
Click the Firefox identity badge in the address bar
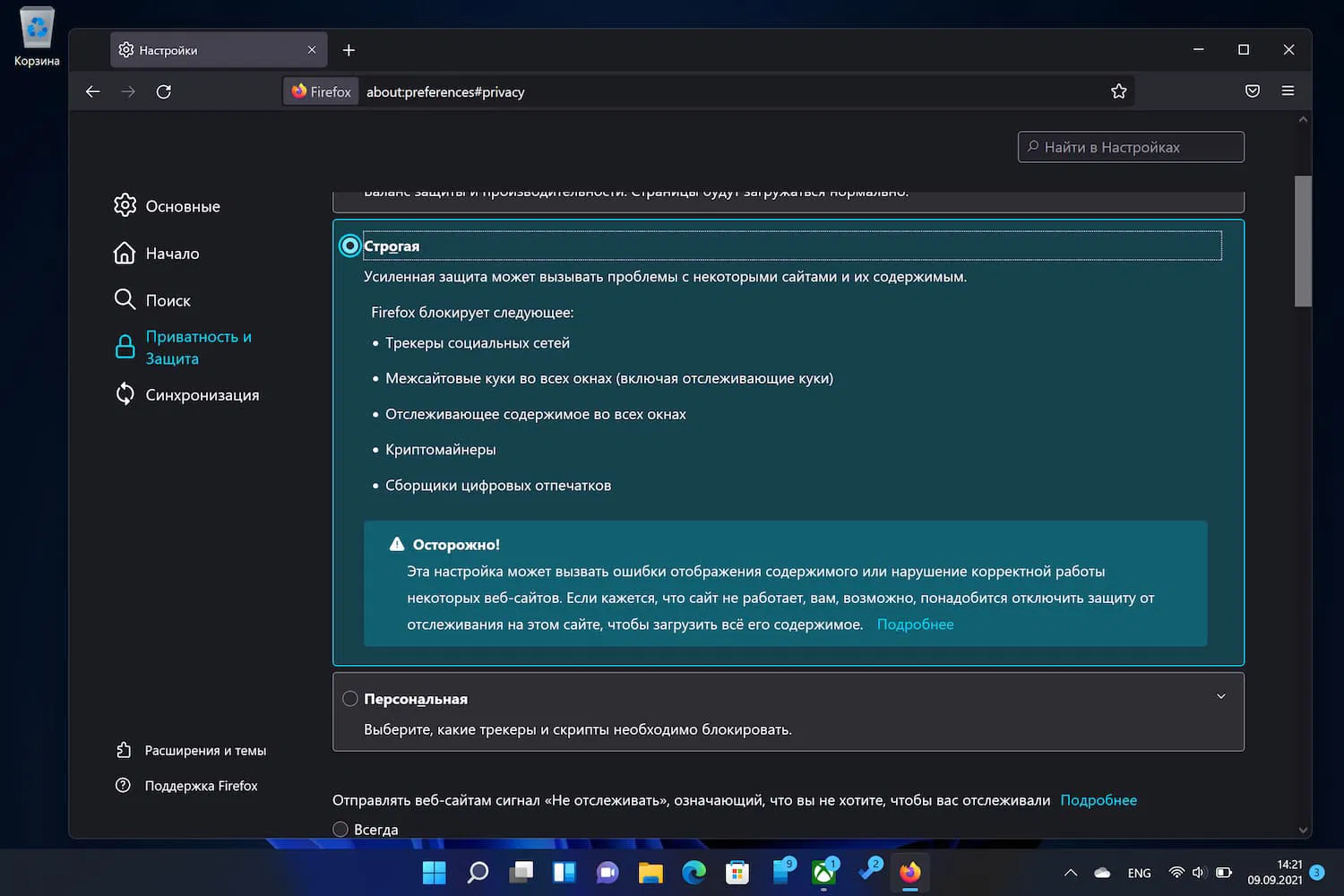(x=322, y=91)
